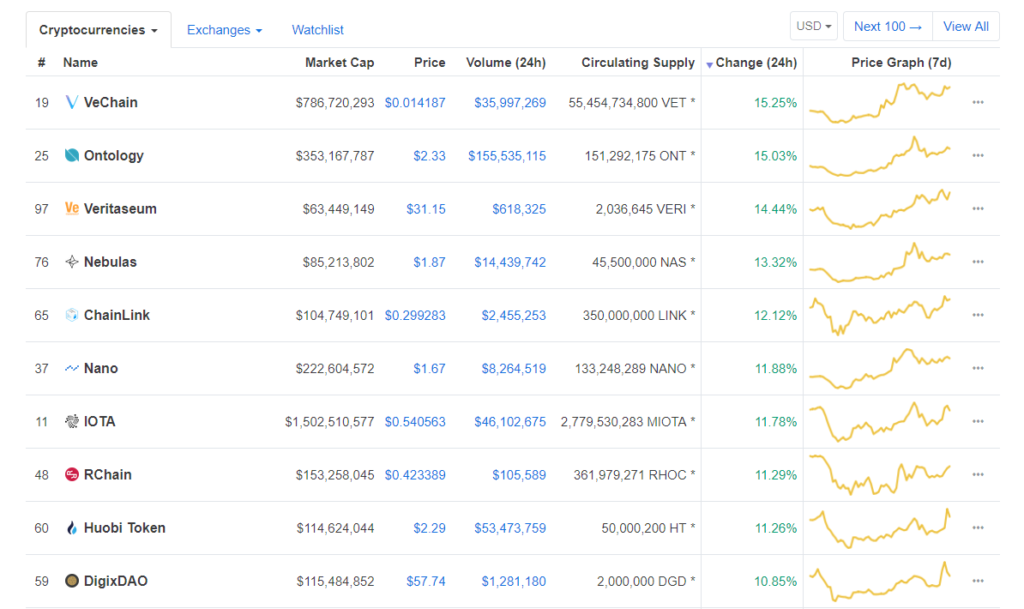The height and width of the screenshot is (609, 1024).
Task: Open the more options menu for VeChain
Action: (978, 102)
